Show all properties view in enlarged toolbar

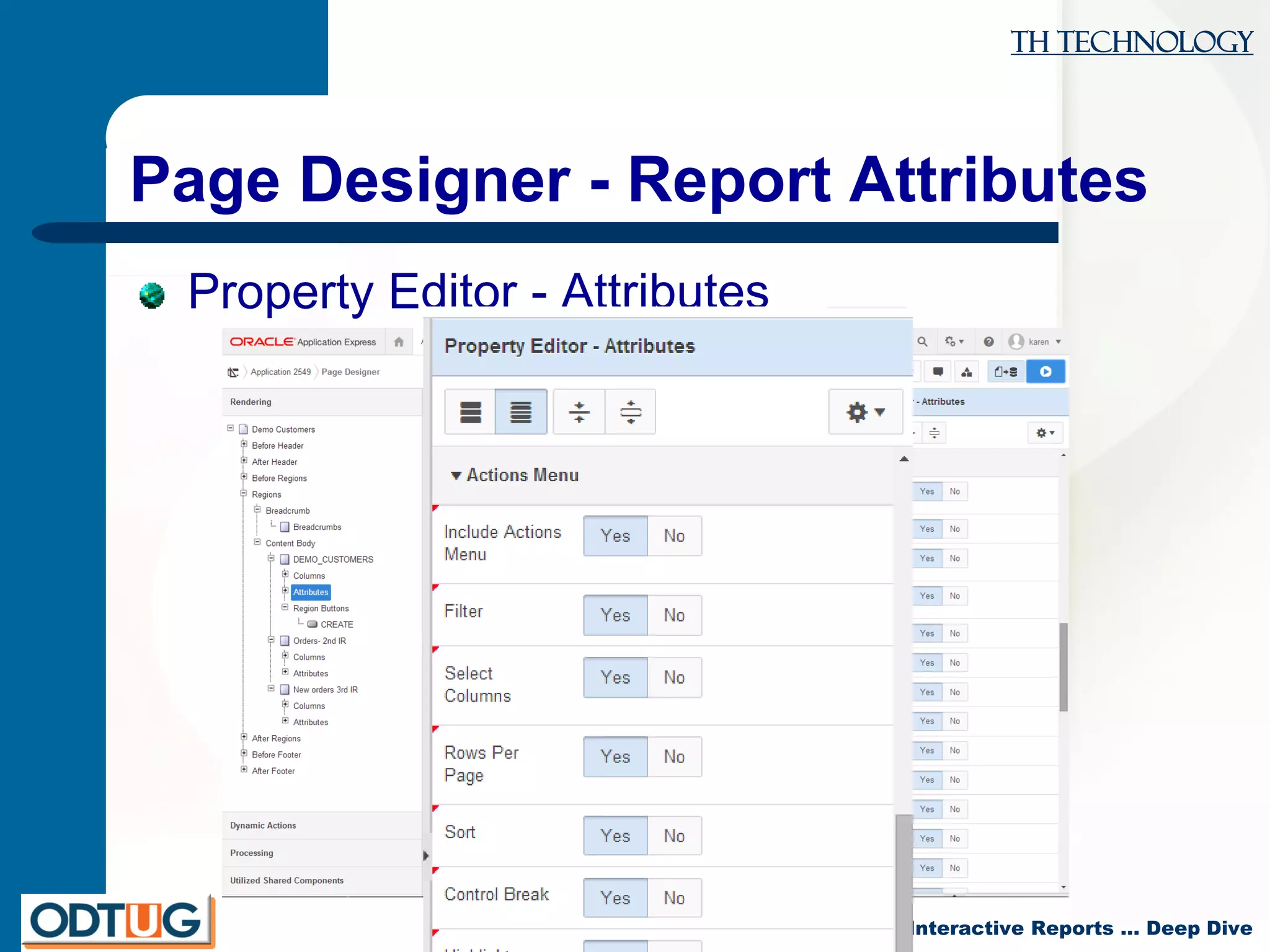coord(521,412)
